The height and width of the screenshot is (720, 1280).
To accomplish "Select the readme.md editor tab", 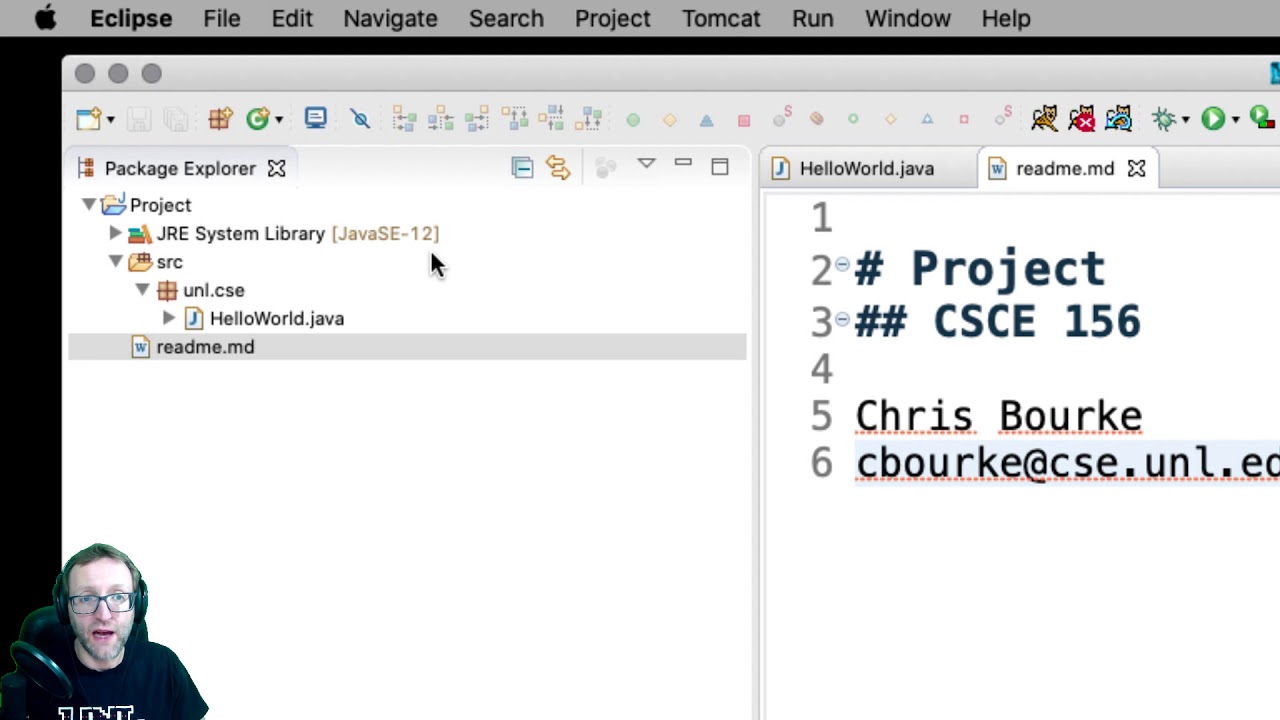I will pos(1065,168).
